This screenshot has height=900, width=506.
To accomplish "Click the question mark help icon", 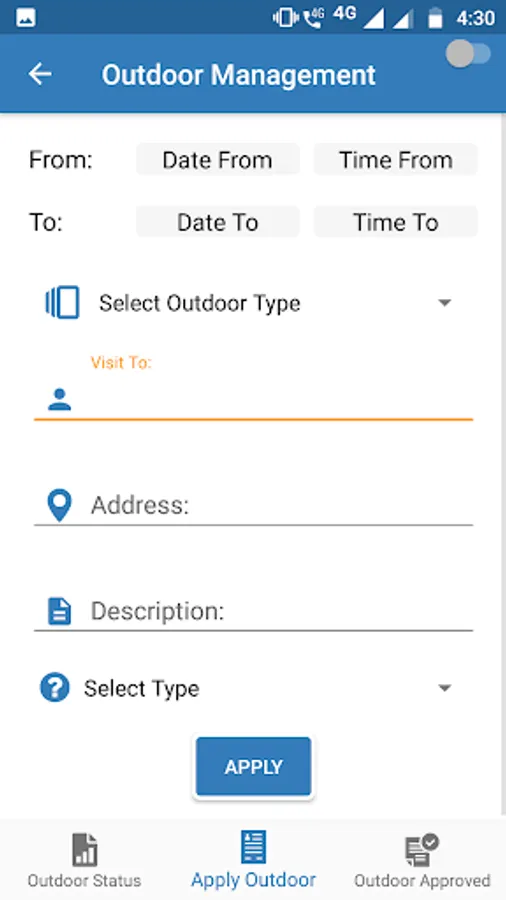I will coord(55,688).
